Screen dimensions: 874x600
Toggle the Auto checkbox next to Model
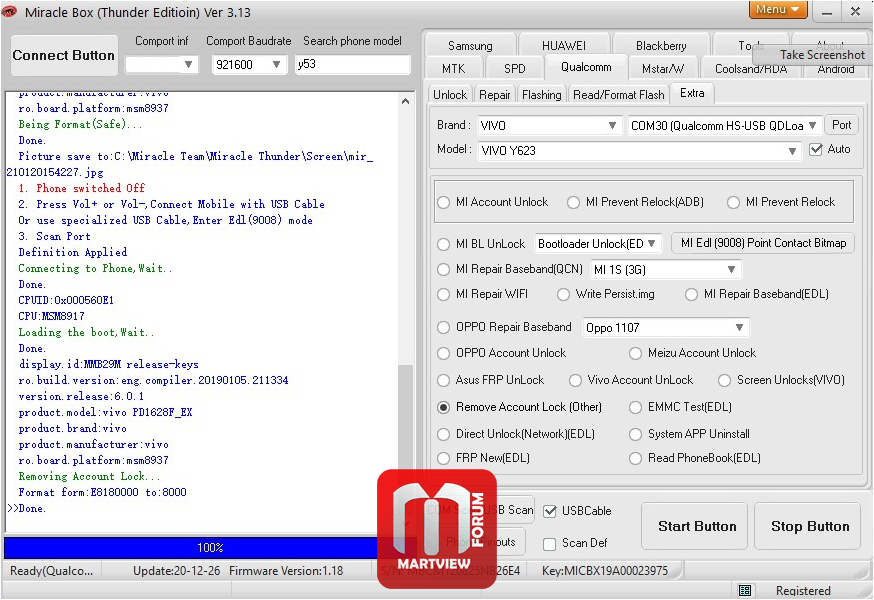tap(816, 149)
